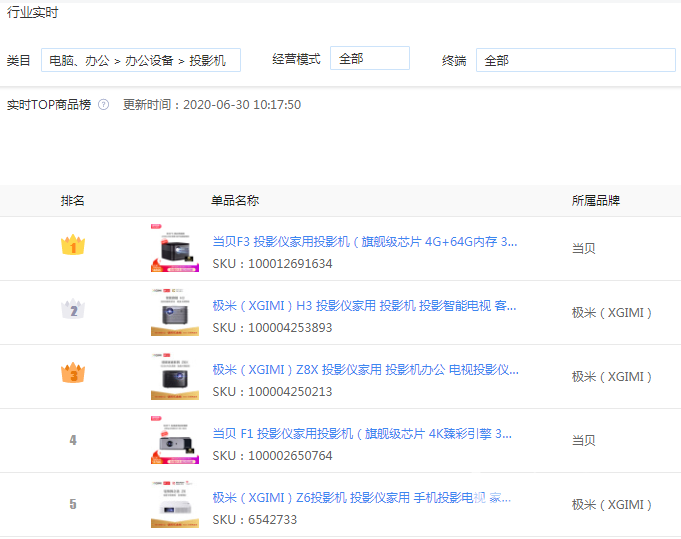Click SKU 100004253893 text
This screenshot has height=539, width=681.
272,327
